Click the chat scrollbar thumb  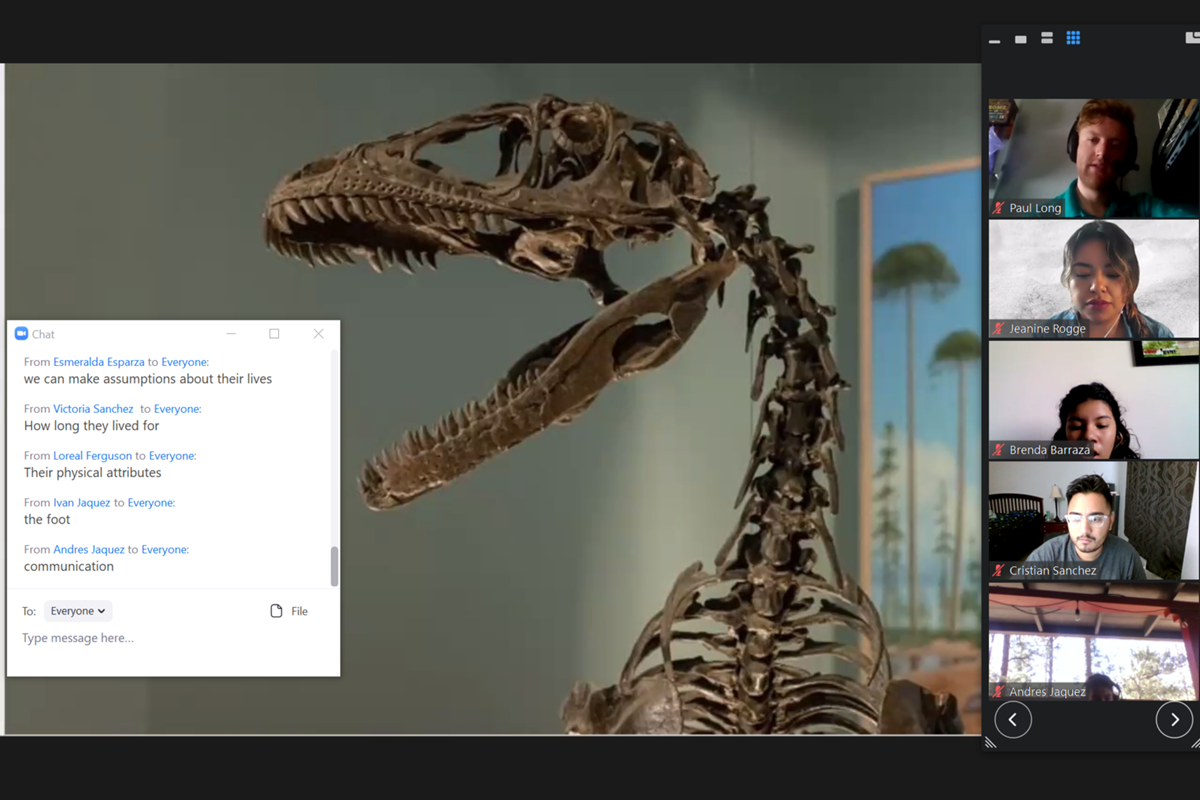(334, 566)
